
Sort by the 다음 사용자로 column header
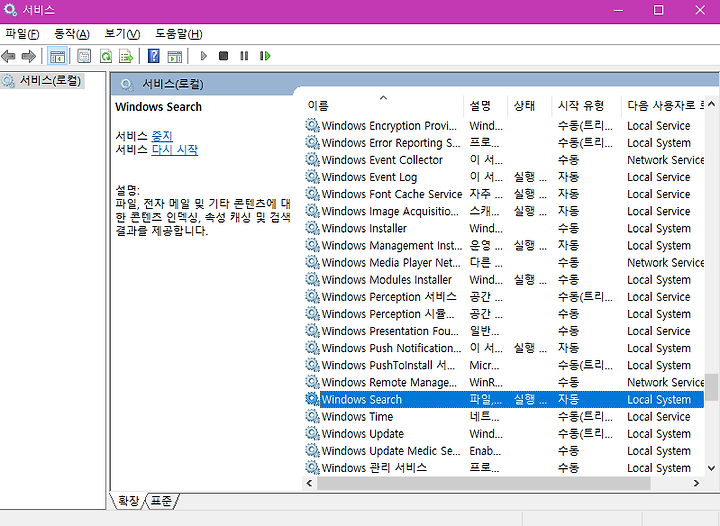pos(663,106)
